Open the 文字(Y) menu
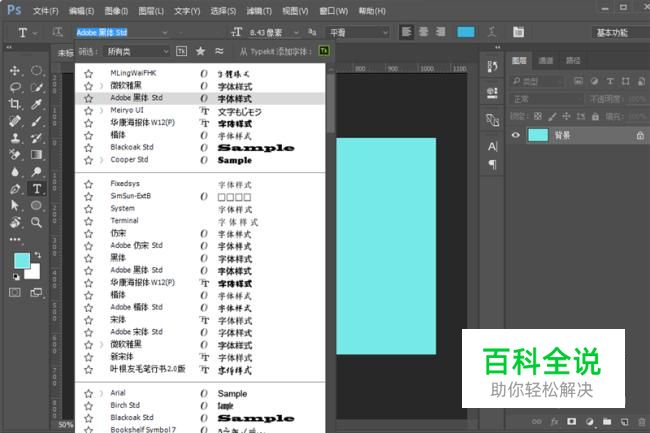The image size is (650, 433). coord(186,11)
